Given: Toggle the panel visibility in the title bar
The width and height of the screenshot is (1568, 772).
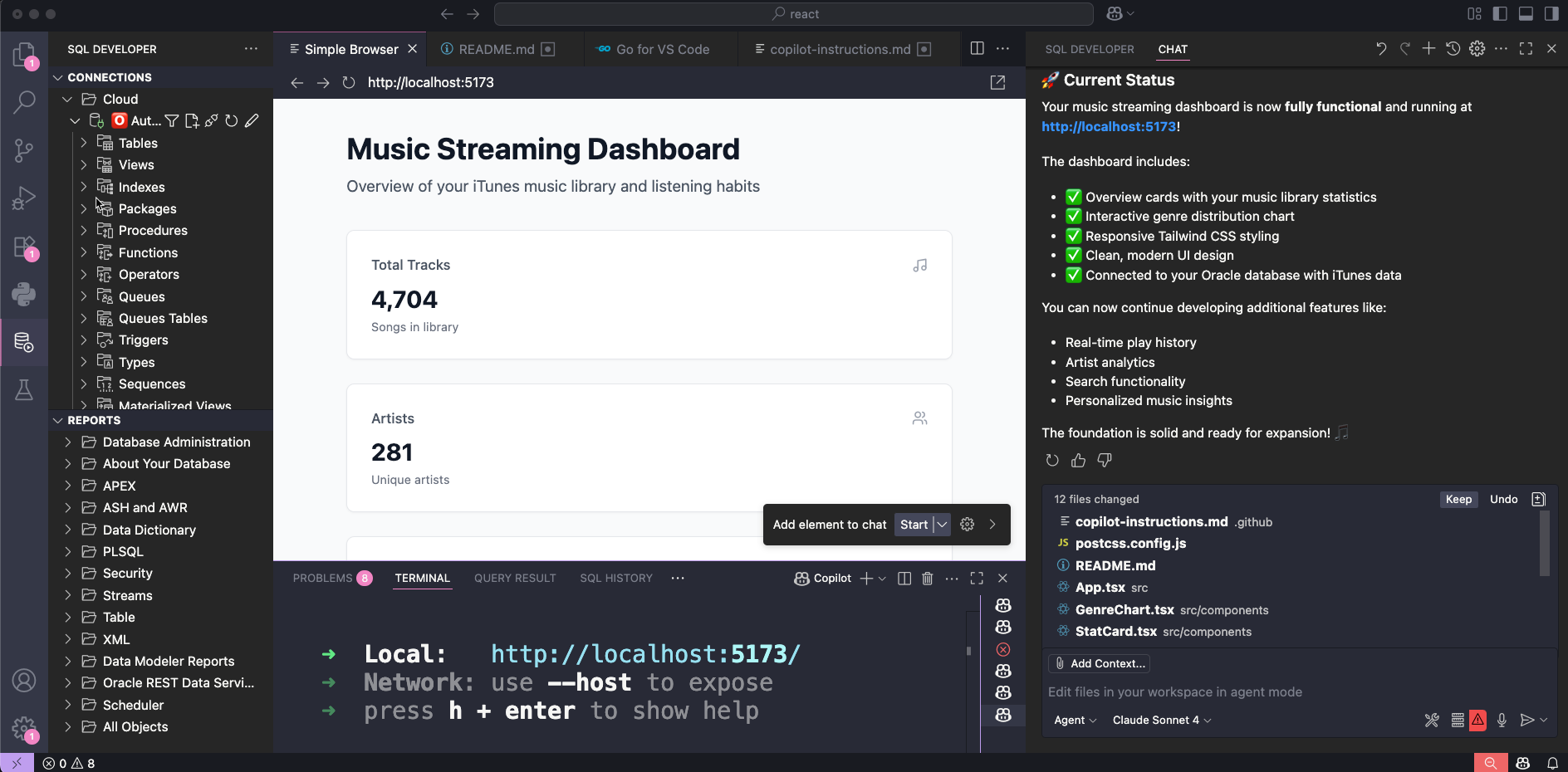Looking at the screenshot, I should (x=1525, y=13).
